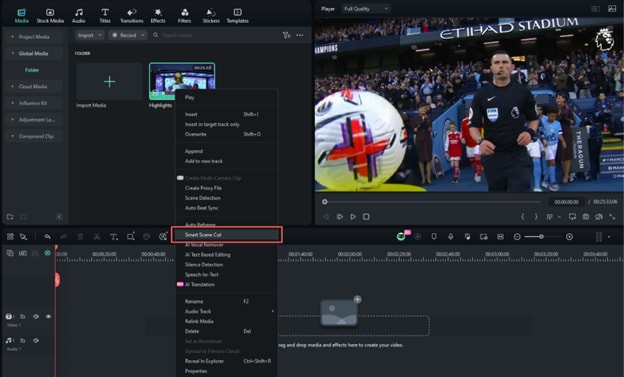Open the Record dropdown

[128, 35]
